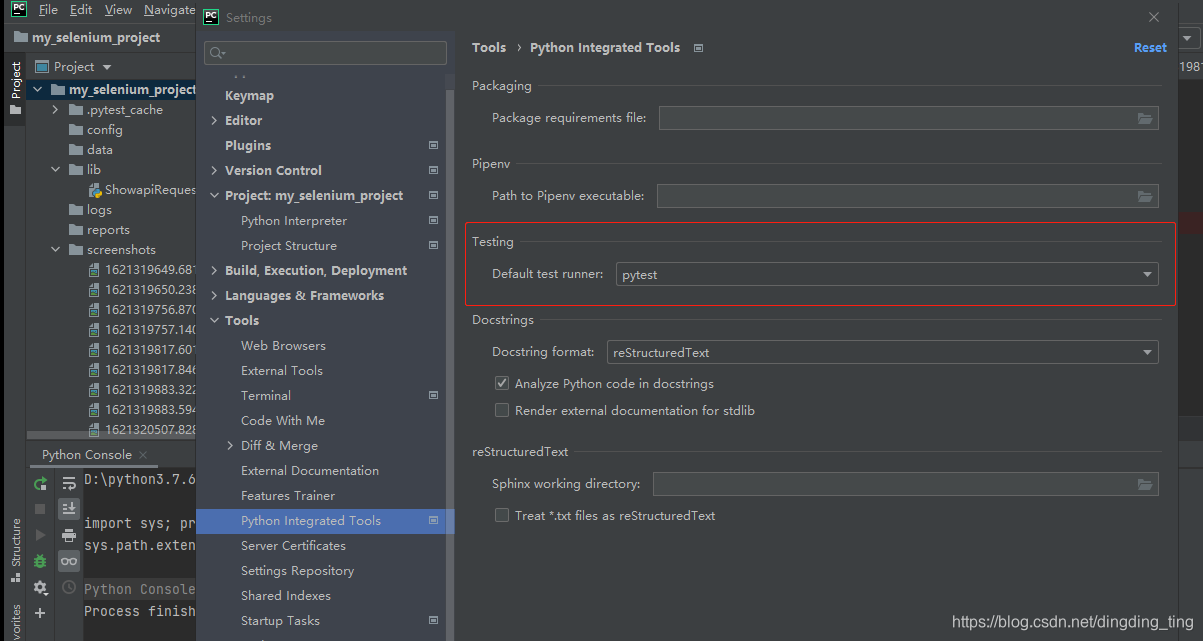Expand .pytest_cache folder in project tree

[x=57, y=110]
